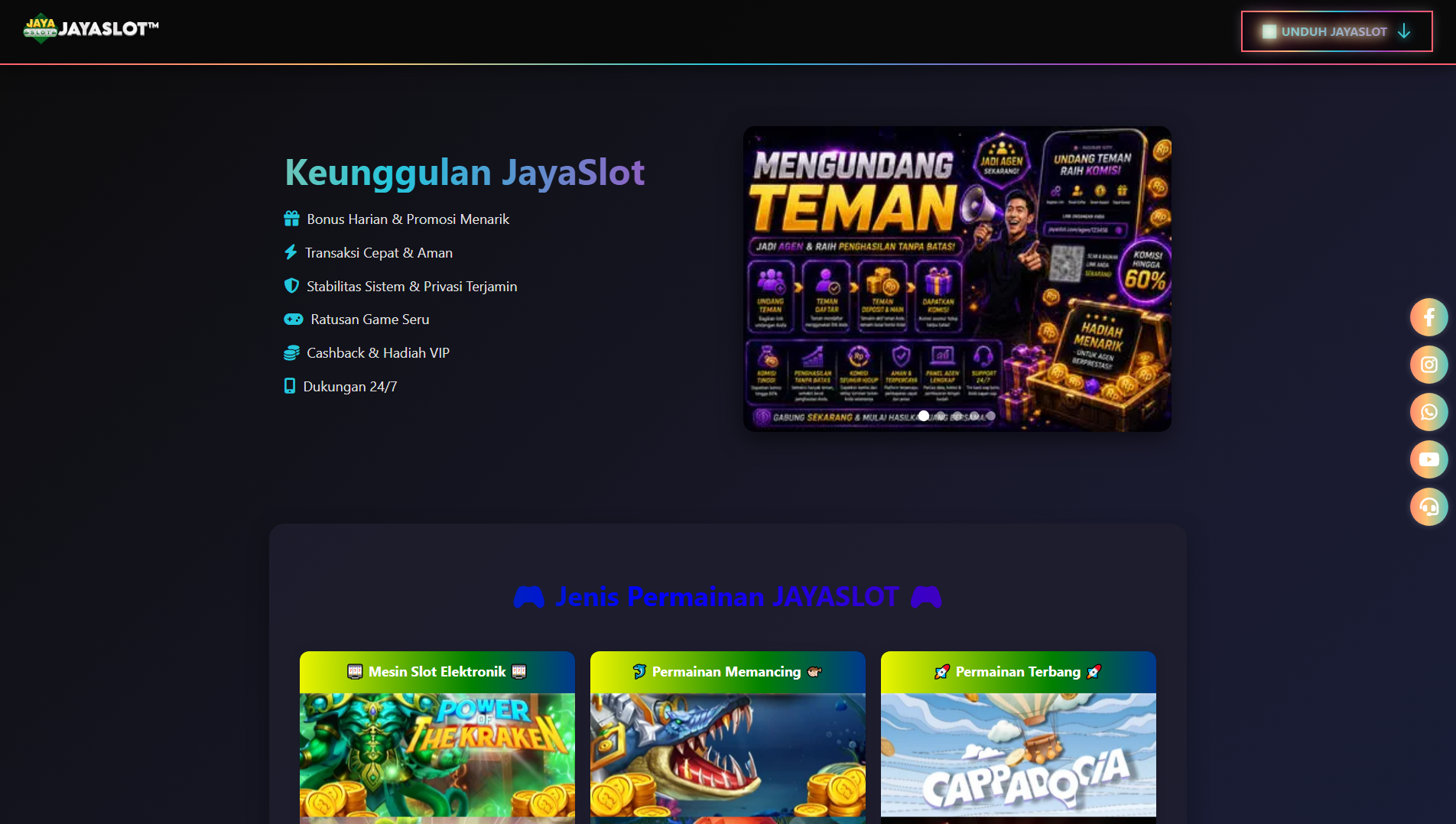Select the second carousel dot on the banner

point(941,416)
